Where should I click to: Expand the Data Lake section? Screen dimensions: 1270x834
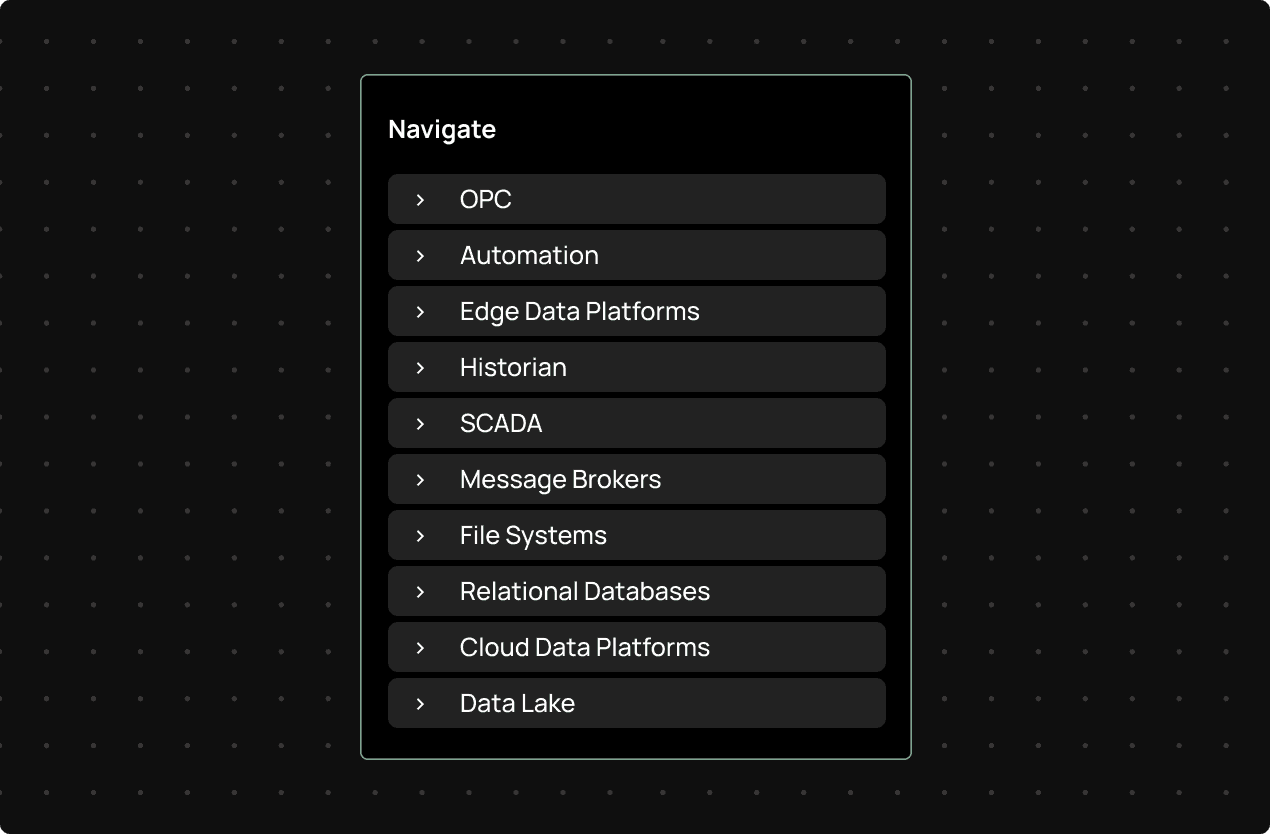tap(419, 703)
